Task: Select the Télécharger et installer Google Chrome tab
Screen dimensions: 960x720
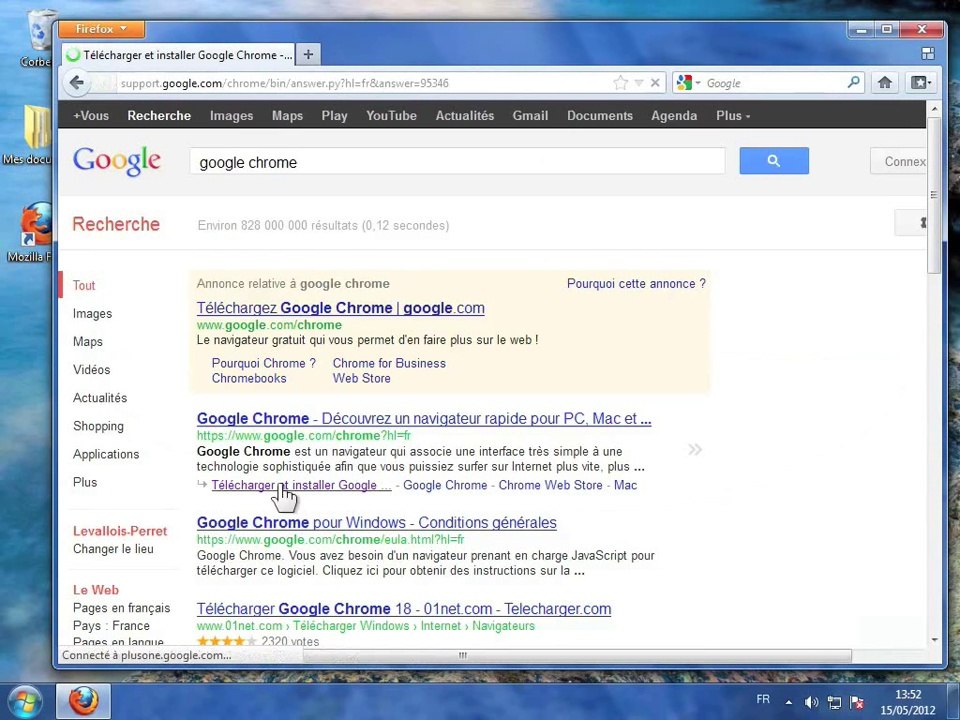Action: point(178,55)
